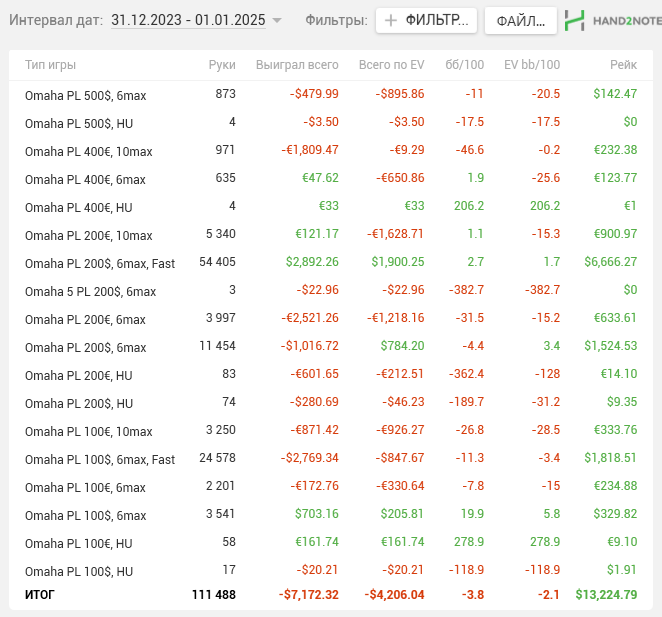The width and height of the screenshot is (662, 617).
Task: Click the add filter button
Action: point(426,20)
